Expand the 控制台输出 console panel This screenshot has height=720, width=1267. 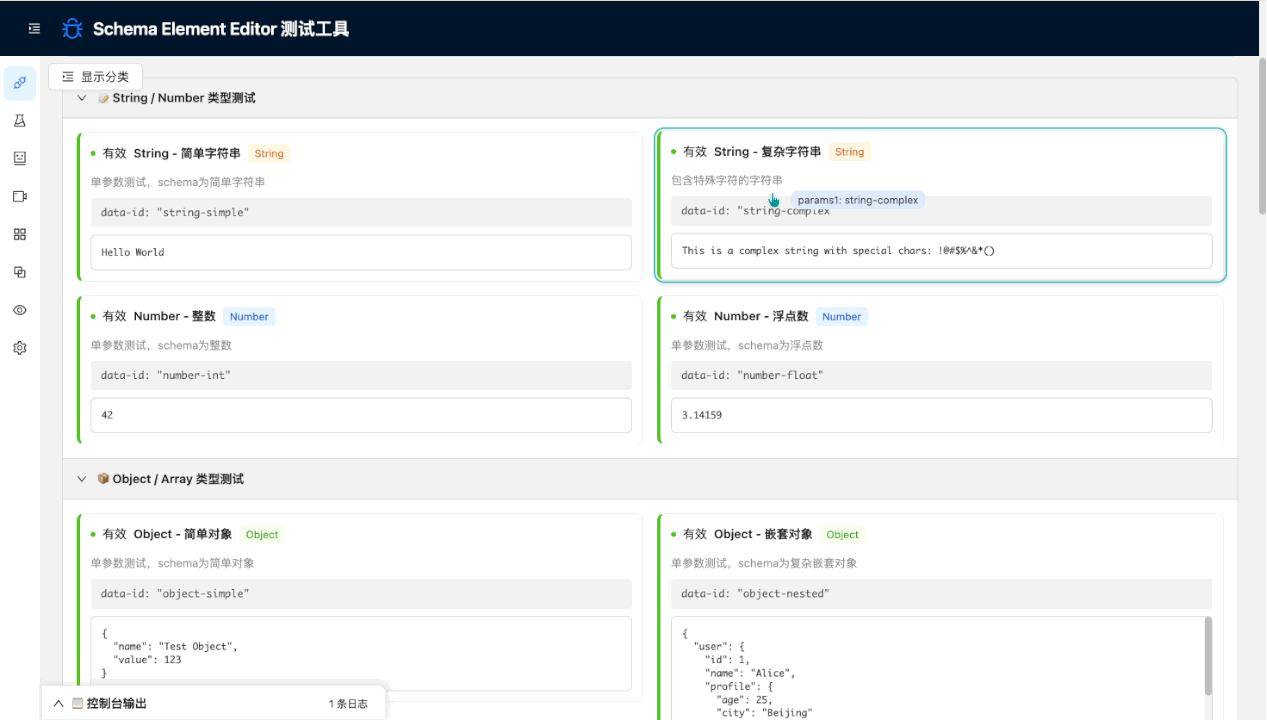pyautogui.click(x=59, y=704)
